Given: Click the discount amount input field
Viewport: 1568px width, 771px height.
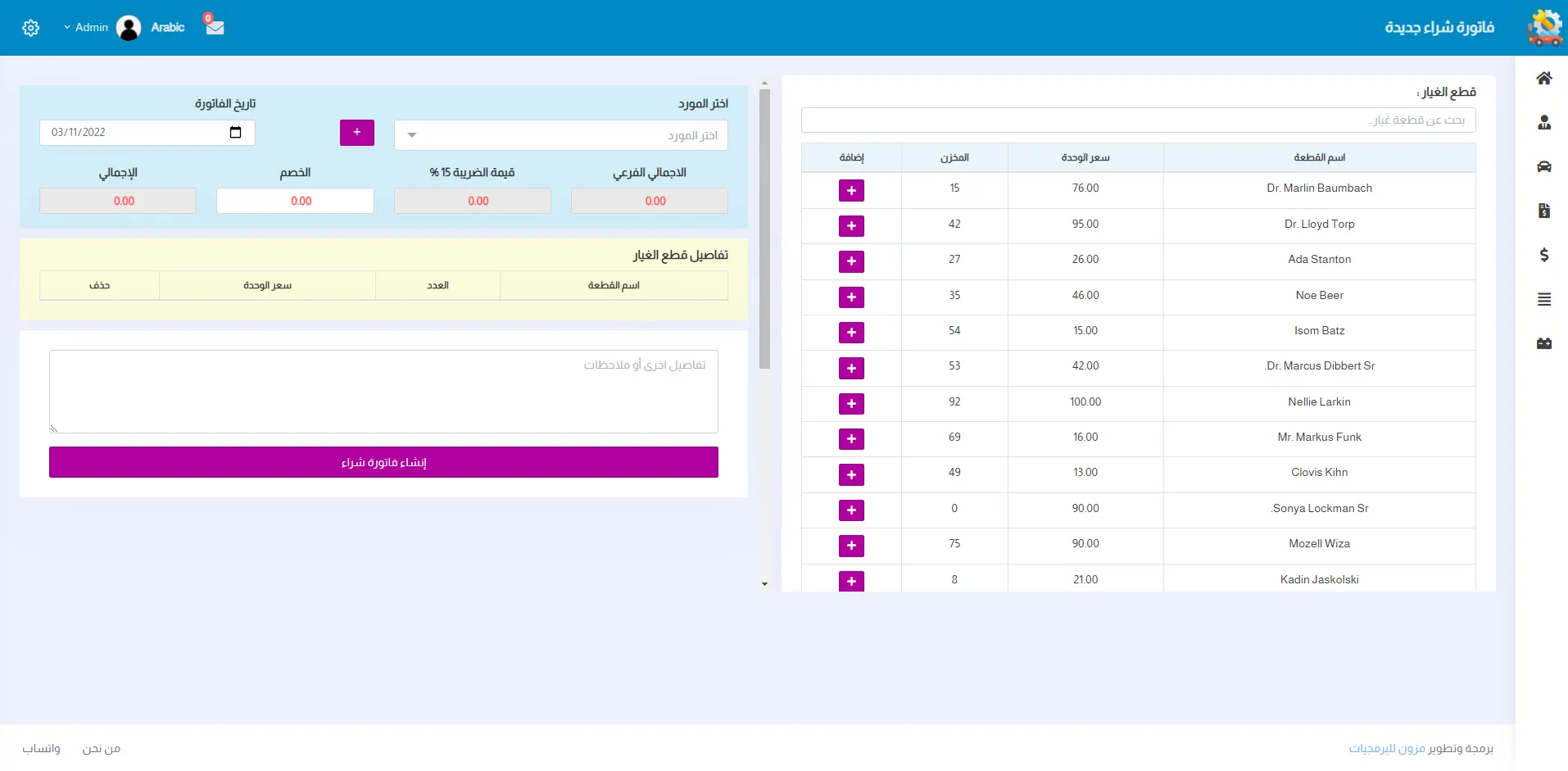Looking at the screenshot, I should [x=295, y=201].
